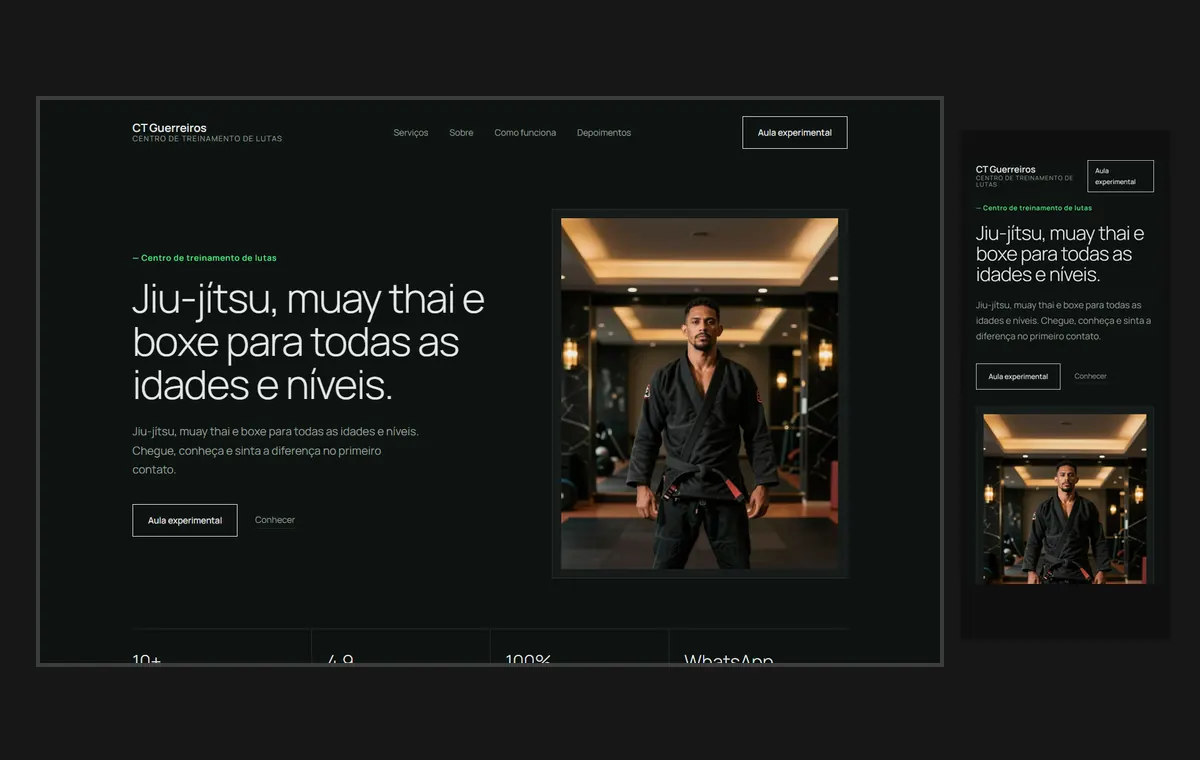Click CT Guerreiros logo in desktop header
The image size is (1200, 760).
(207, 132)
